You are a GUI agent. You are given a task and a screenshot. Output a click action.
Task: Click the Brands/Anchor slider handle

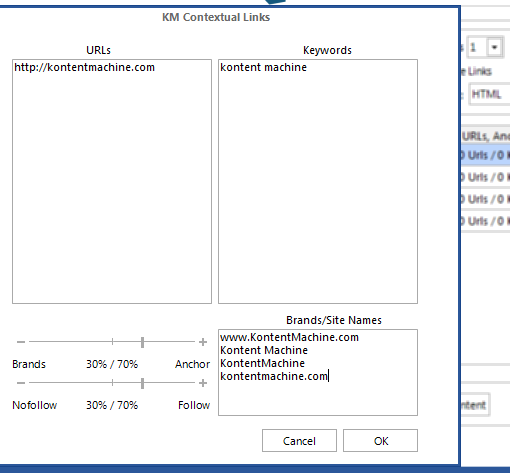coord(142,342)
